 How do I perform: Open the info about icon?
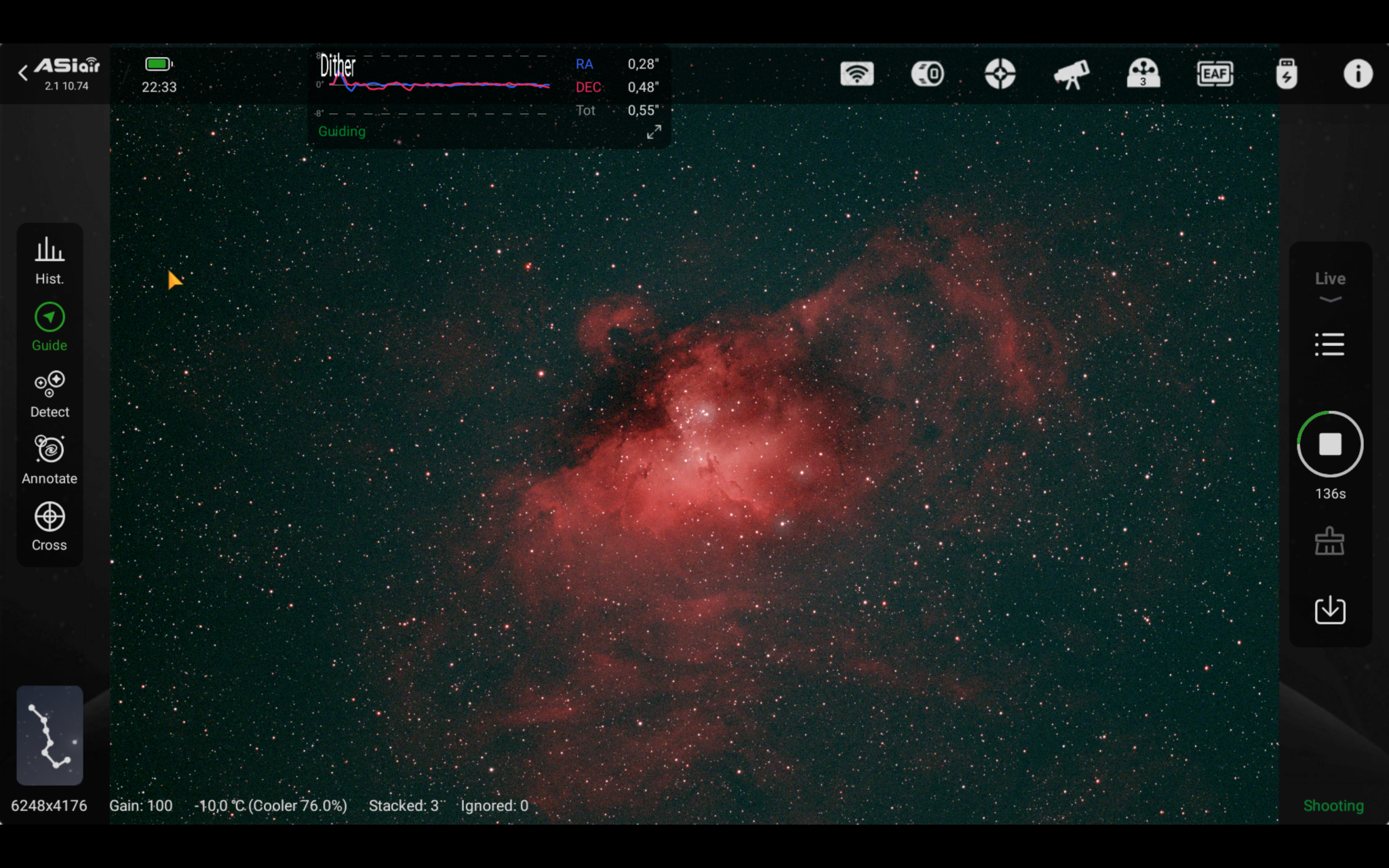1358,74
